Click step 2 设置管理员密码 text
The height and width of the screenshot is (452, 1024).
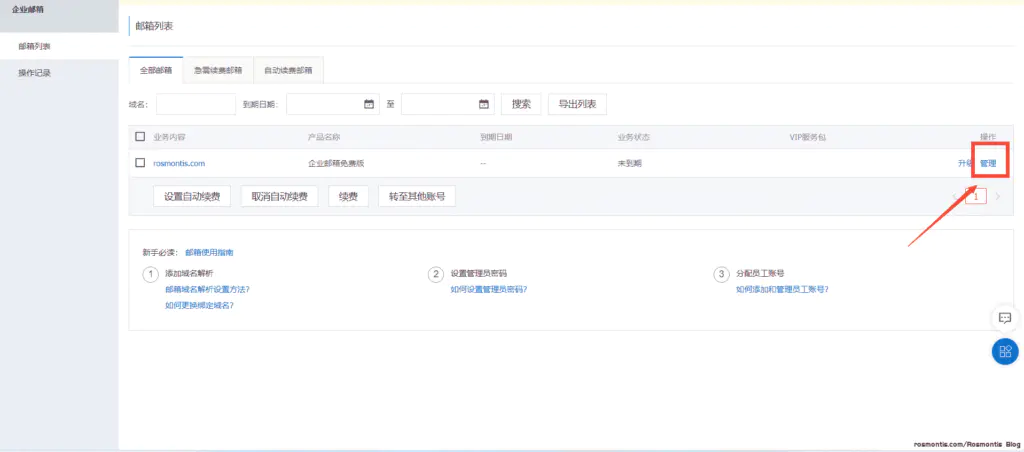[479, 274]
